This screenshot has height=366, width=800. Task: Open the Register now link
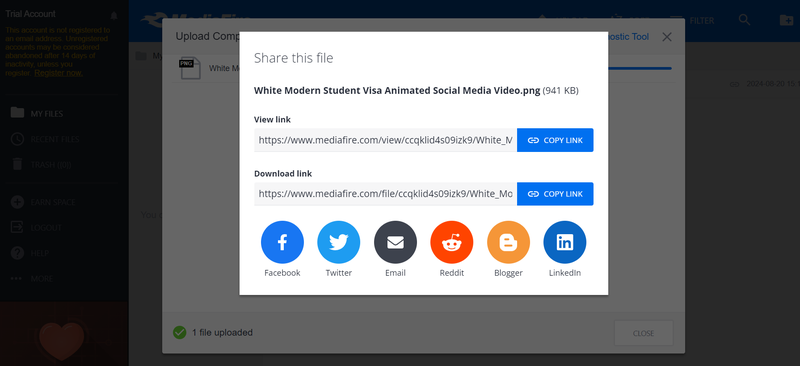[x=58, y=73]
